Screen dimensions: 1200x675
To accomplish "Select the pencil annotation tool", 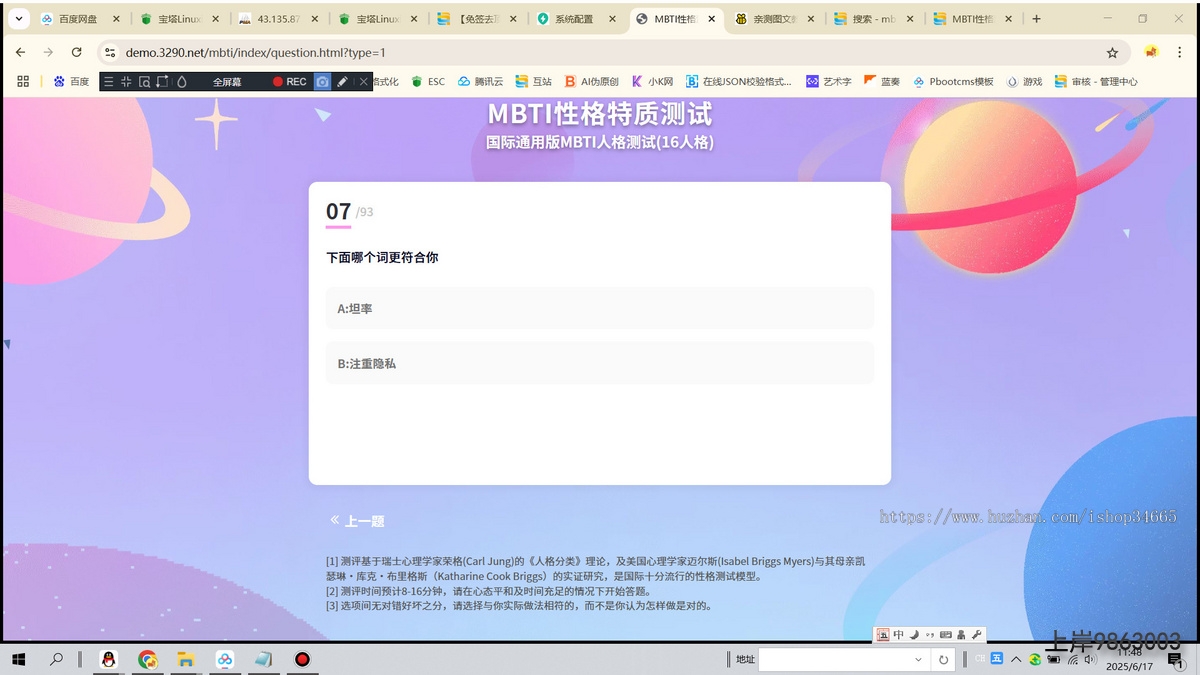I will coord(342,82).
